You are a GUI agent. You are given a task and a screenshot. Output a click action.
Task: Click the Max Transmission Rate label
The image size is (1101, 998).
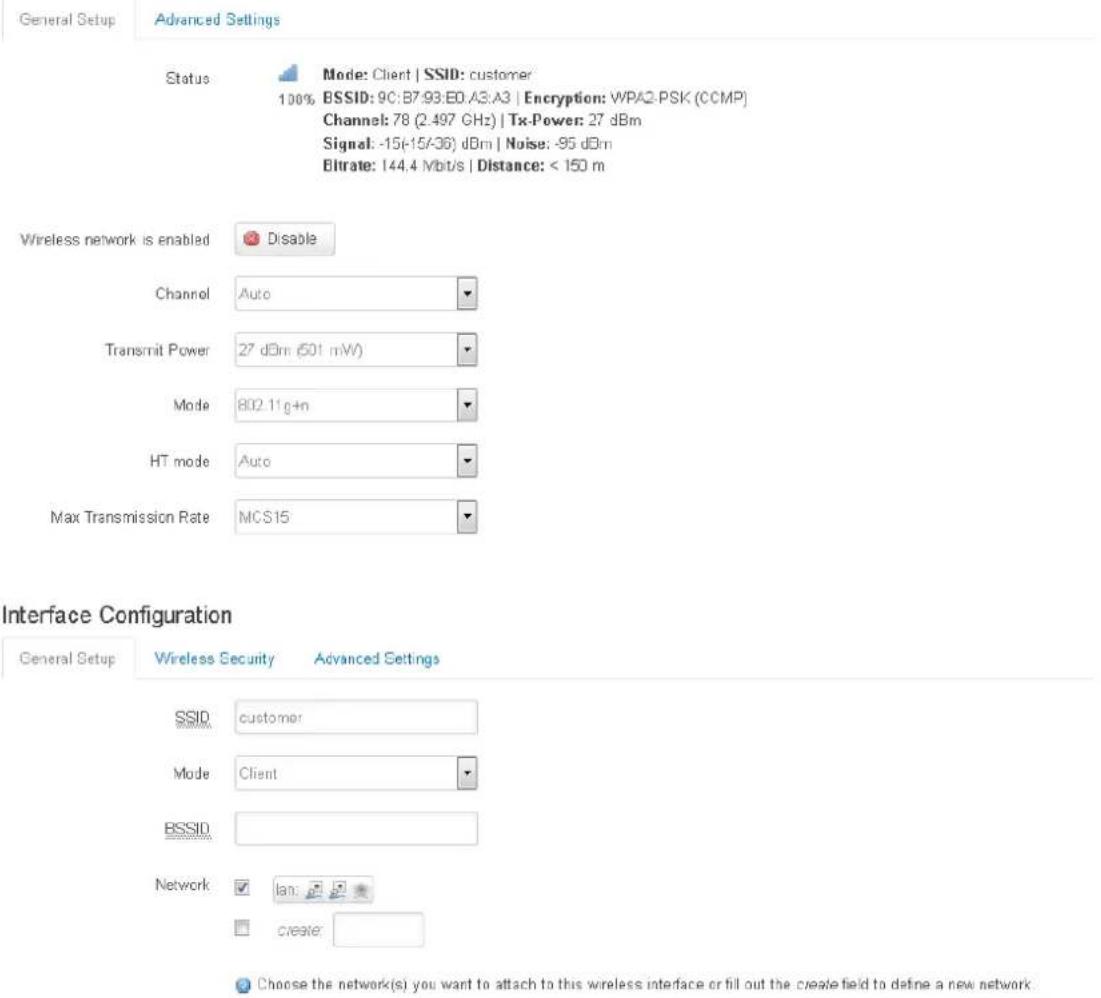(130, 518)
